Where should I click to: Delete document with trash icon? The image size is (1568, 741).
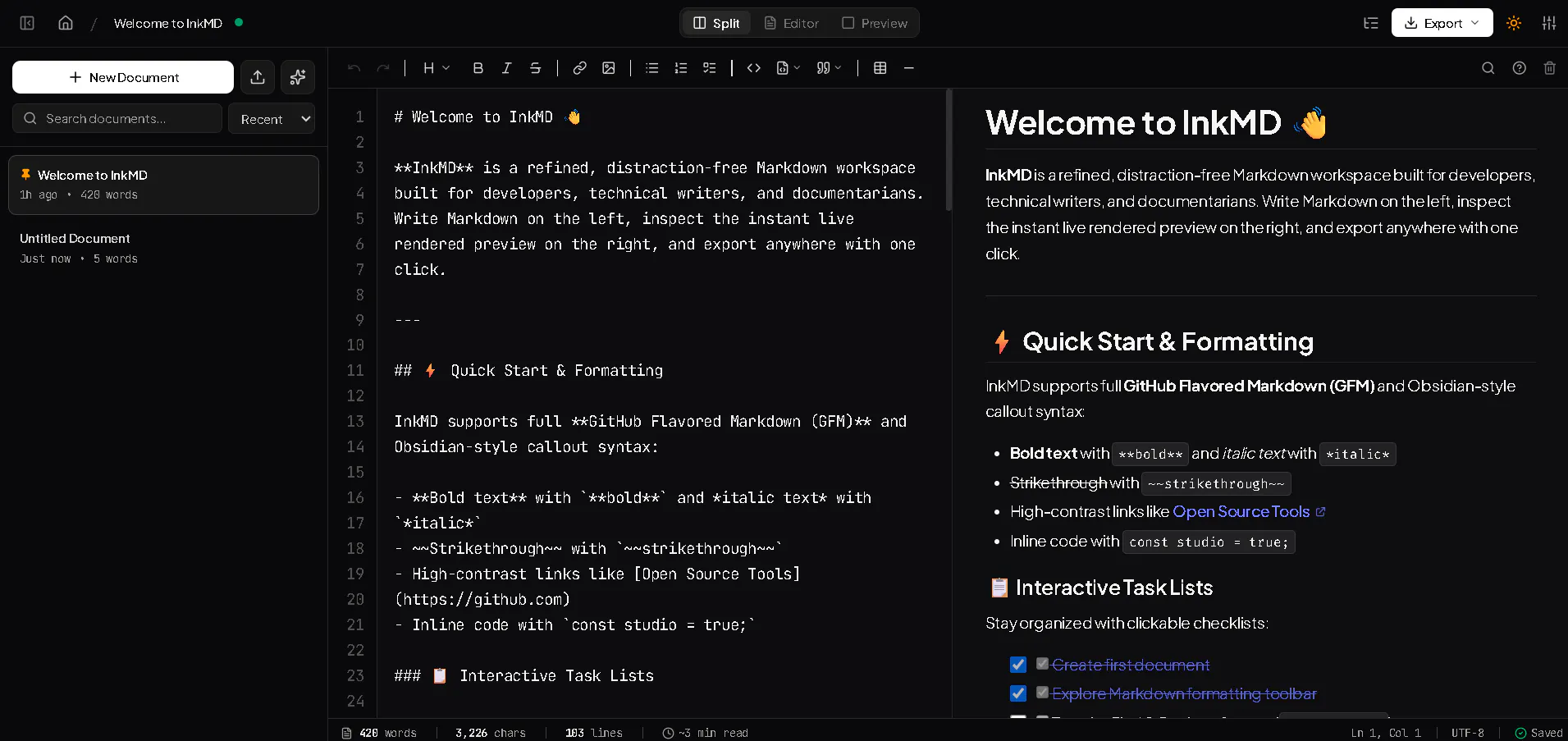point(1550,68)
